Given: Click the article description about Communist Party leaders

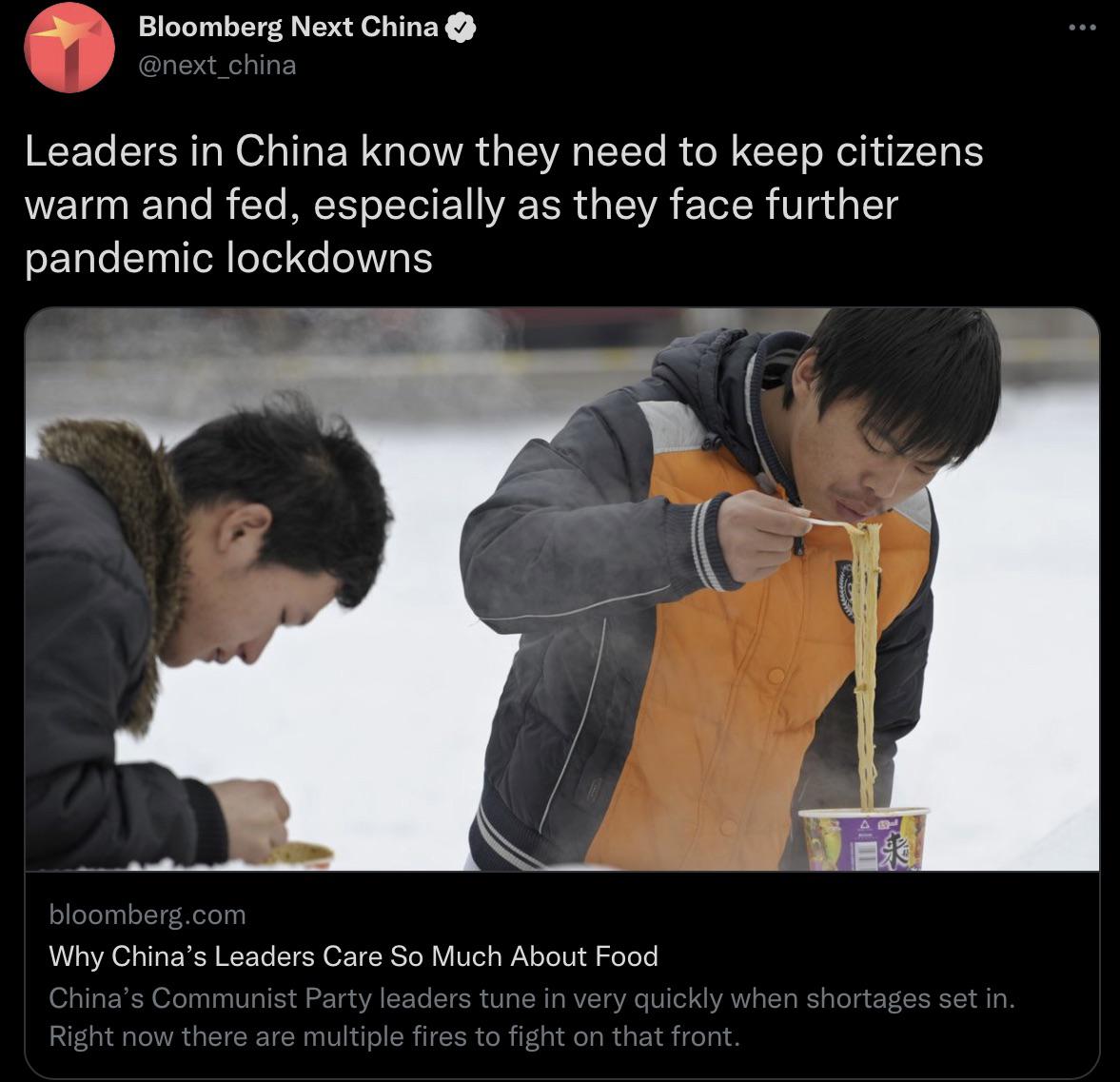Looking at the screenshot, I should pos(532,1017).
